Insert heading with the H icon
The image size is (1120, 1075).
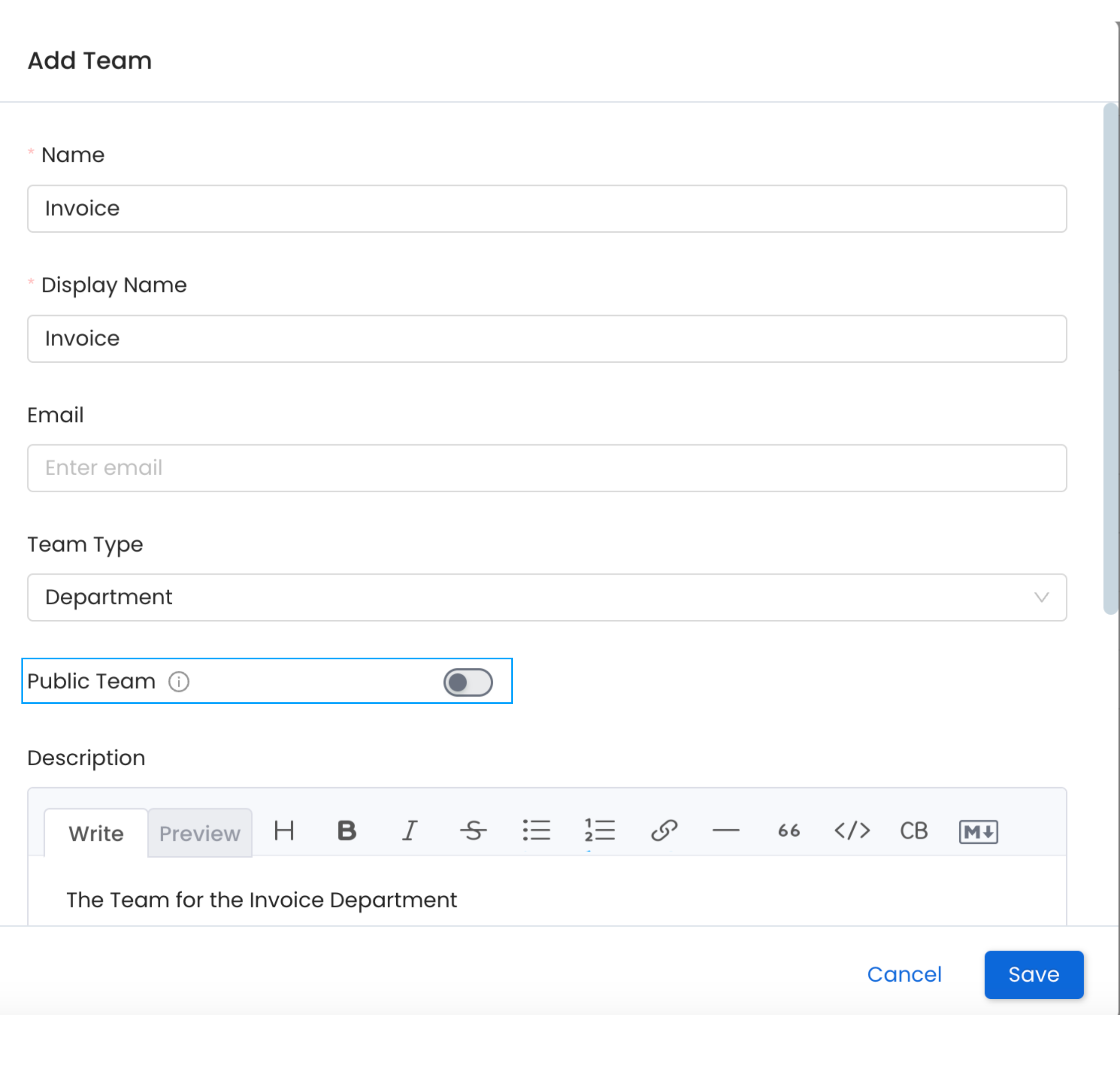284,830
